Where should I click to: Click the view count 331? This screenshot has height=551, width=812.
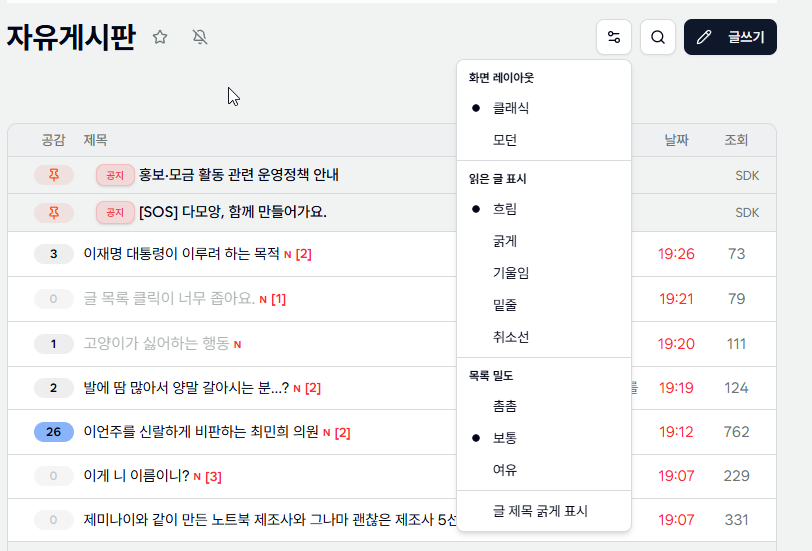736,519
